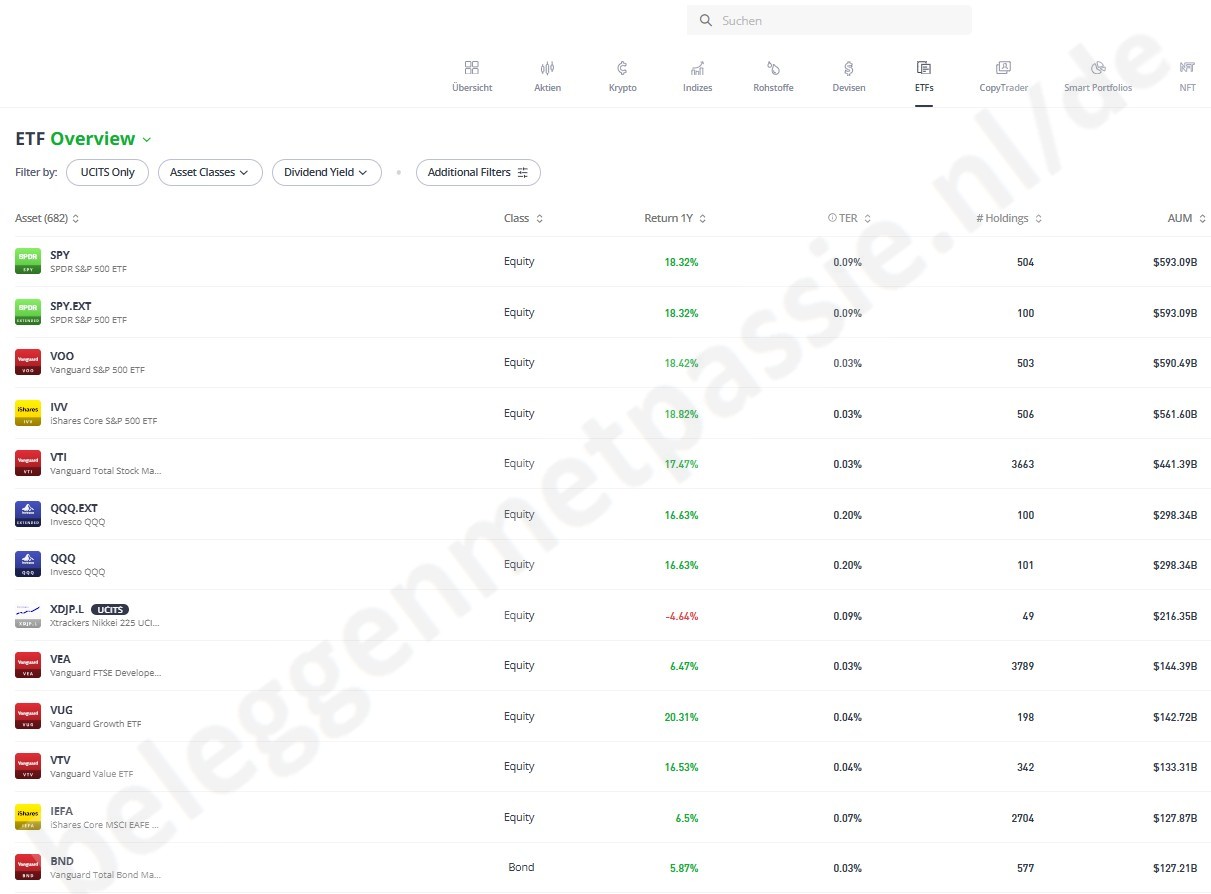Viewport: 1211px width, 894px height.
Task: Go to Rohstoffe commodities icon
Action: pyautogui.click(x=773, y=68)
